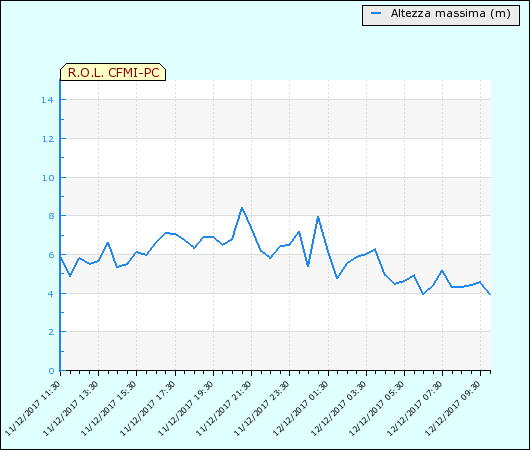Click the 0 label at the y-axis origin
530x450 pixels.
click(51, 371)
